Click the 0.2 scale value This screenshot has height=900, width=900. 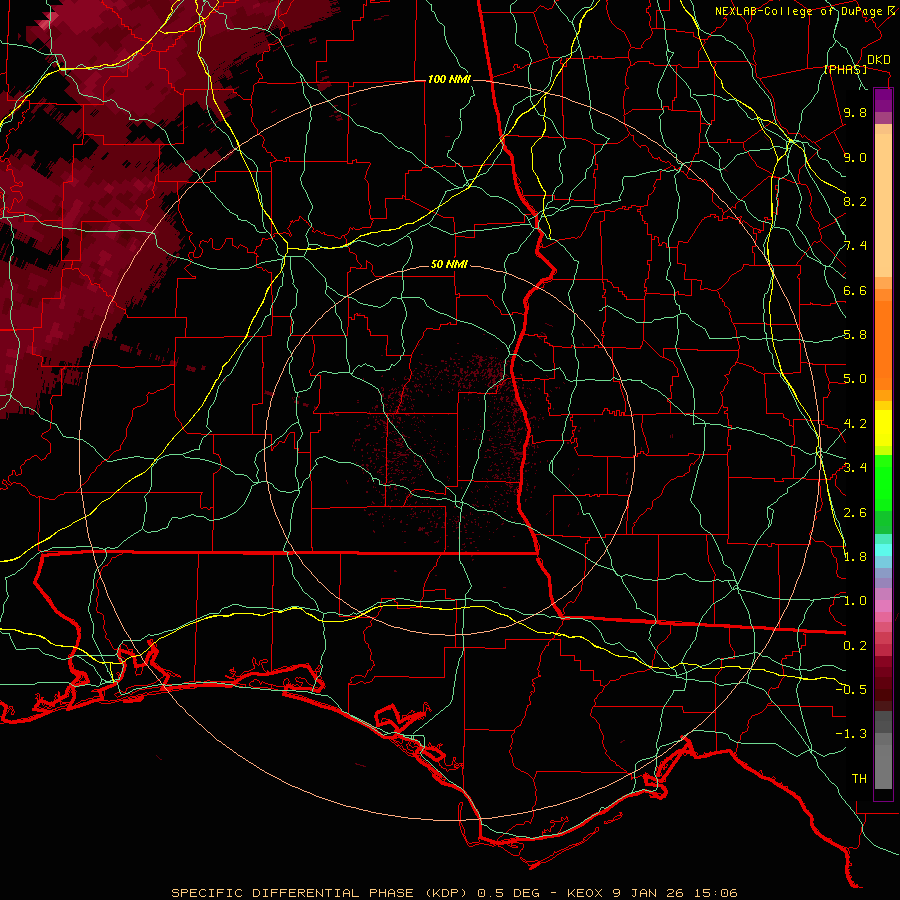[855, 646]
